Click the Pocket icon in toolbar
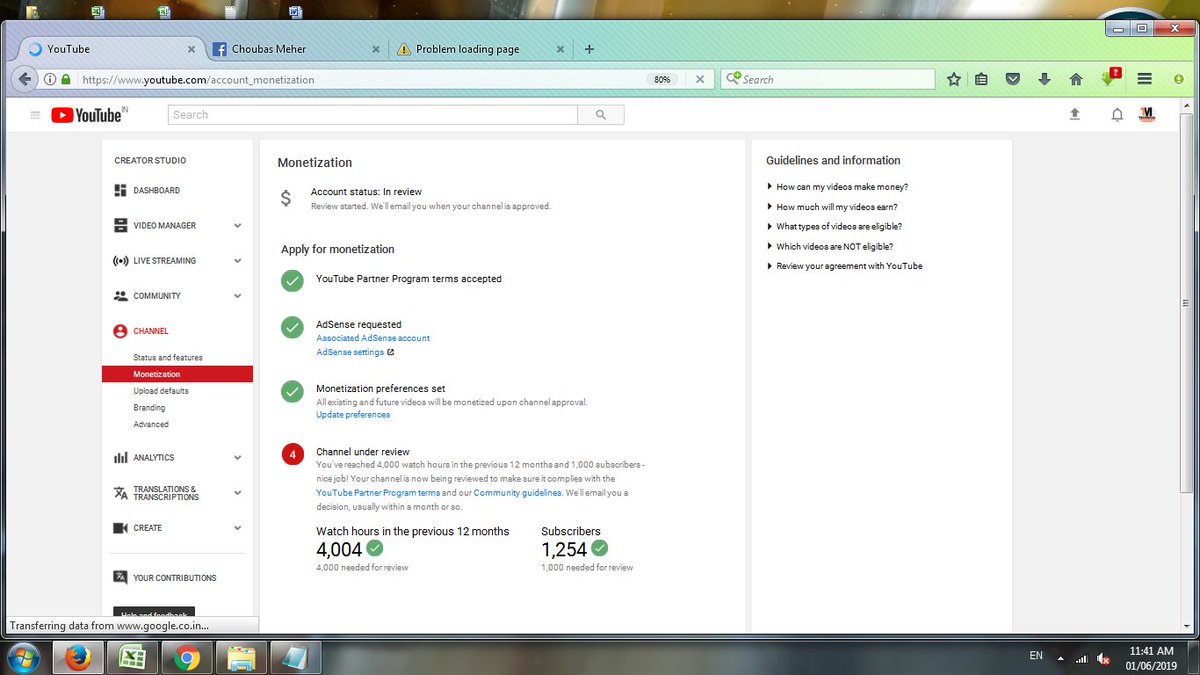 pos(1012,79)
